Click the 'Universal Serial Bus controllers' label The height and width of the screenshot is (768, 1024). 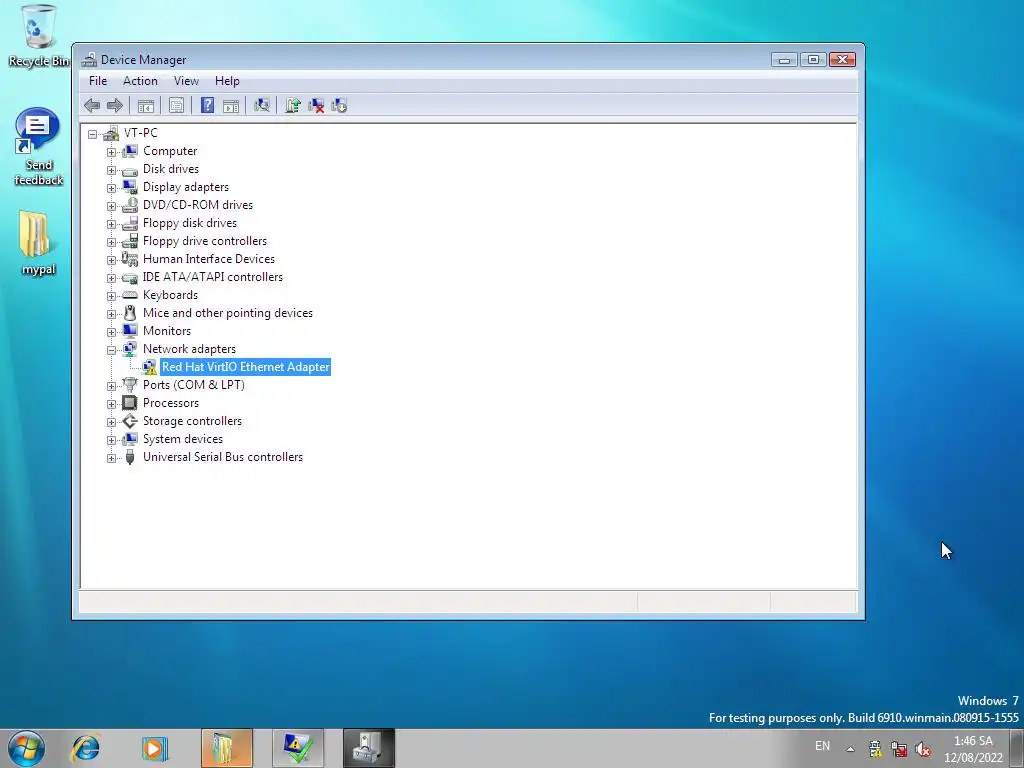223,457
